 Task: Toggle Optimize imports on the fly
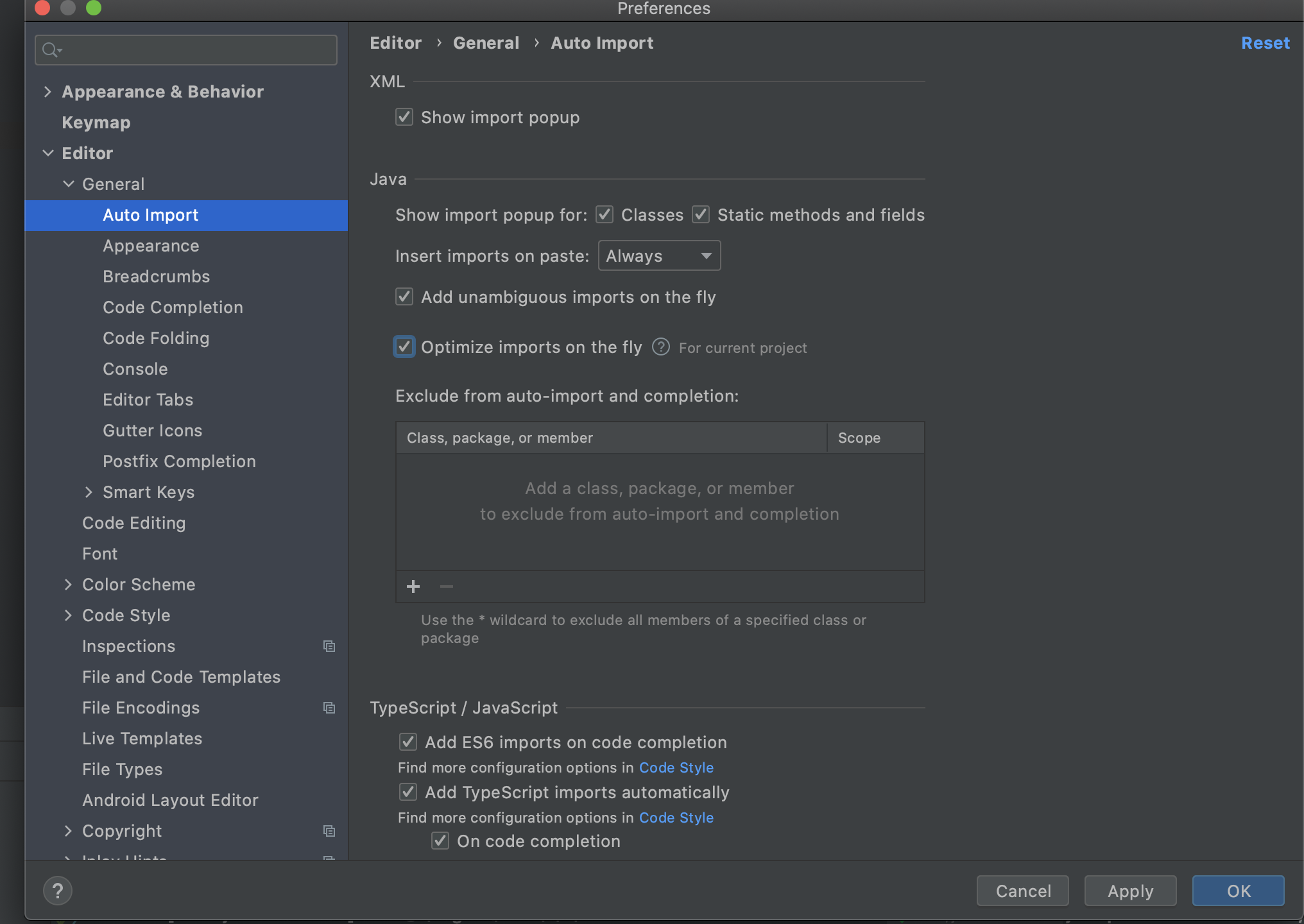tap(404, 347)
